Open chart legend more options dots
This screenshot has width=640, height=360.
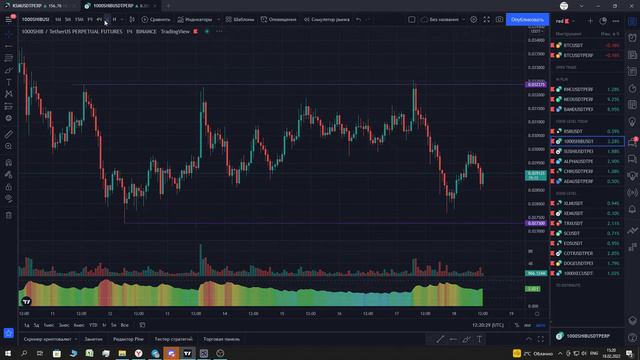(x=219, y=31)
